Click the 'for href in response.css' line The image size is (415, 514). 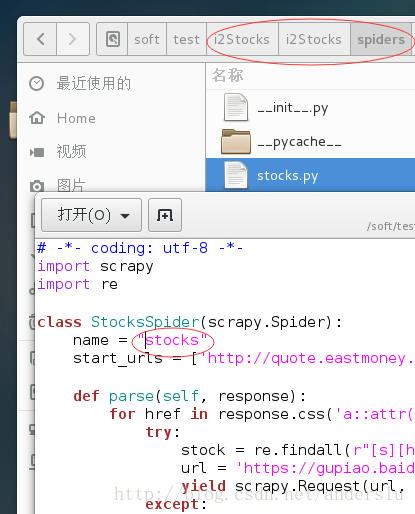click(x=262, y=414)
